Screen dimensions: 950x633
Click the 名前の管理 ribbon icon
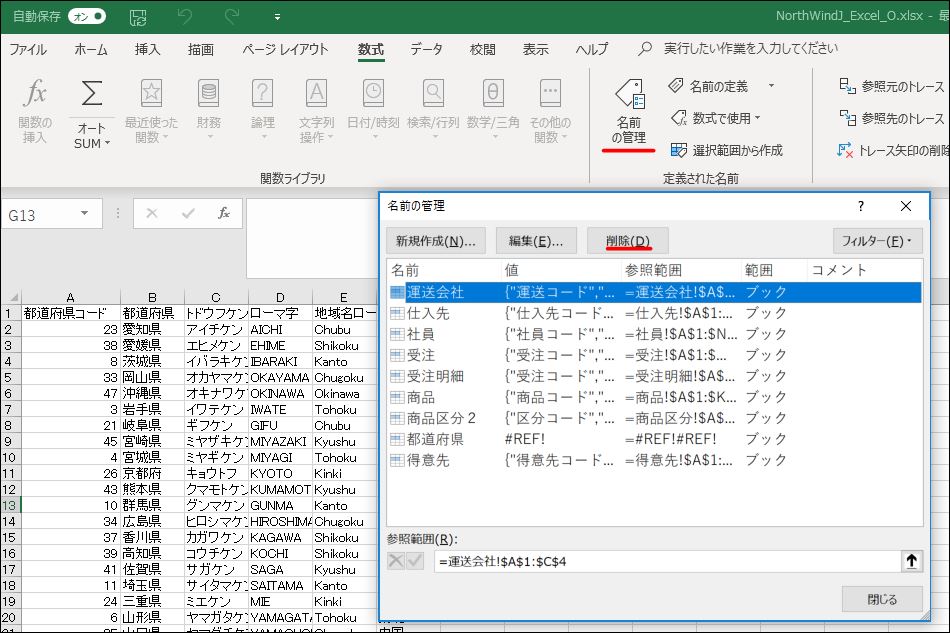pyautogui.click(x=629, y=94)
